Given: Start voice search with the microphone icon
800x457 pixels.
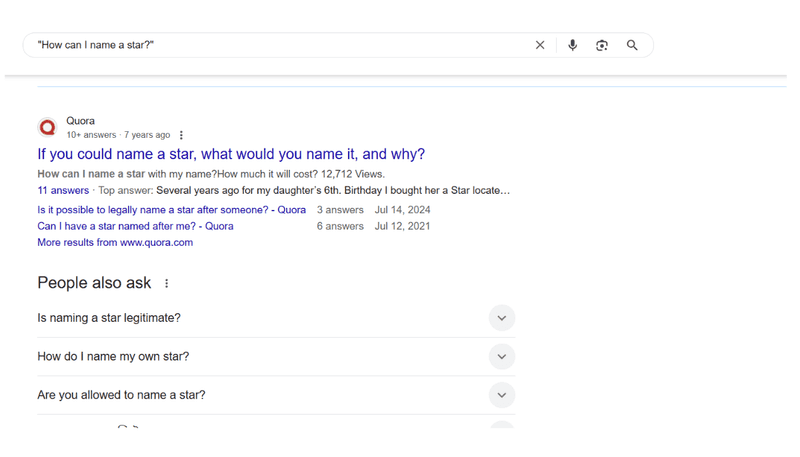Looking at the screenshot, I should (x=572, y=45).
